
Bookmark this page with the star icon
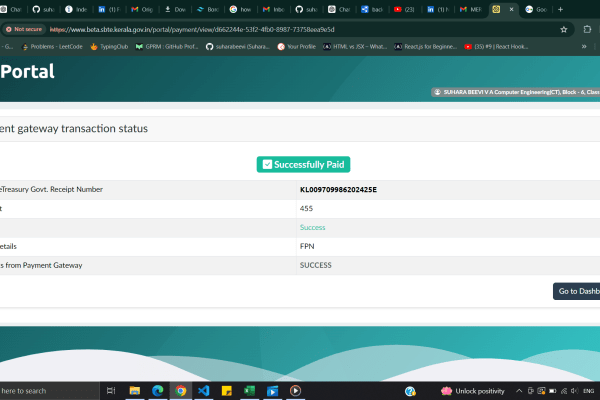[x=564, y=29]
